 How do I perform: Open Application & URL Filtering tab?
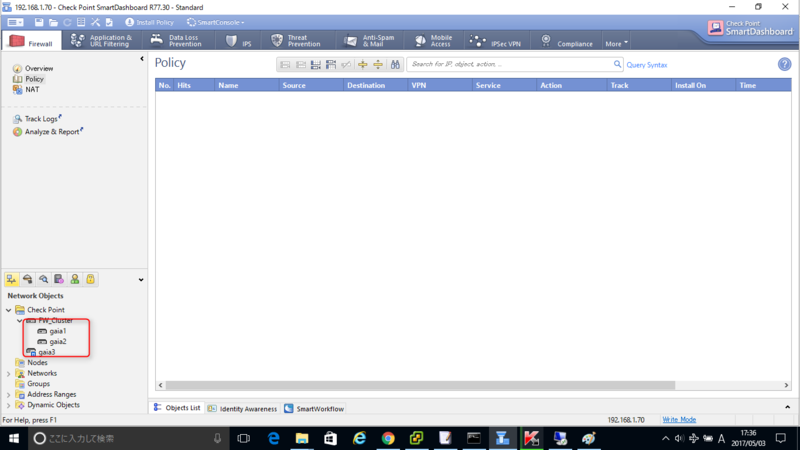(x=101, y=41)
